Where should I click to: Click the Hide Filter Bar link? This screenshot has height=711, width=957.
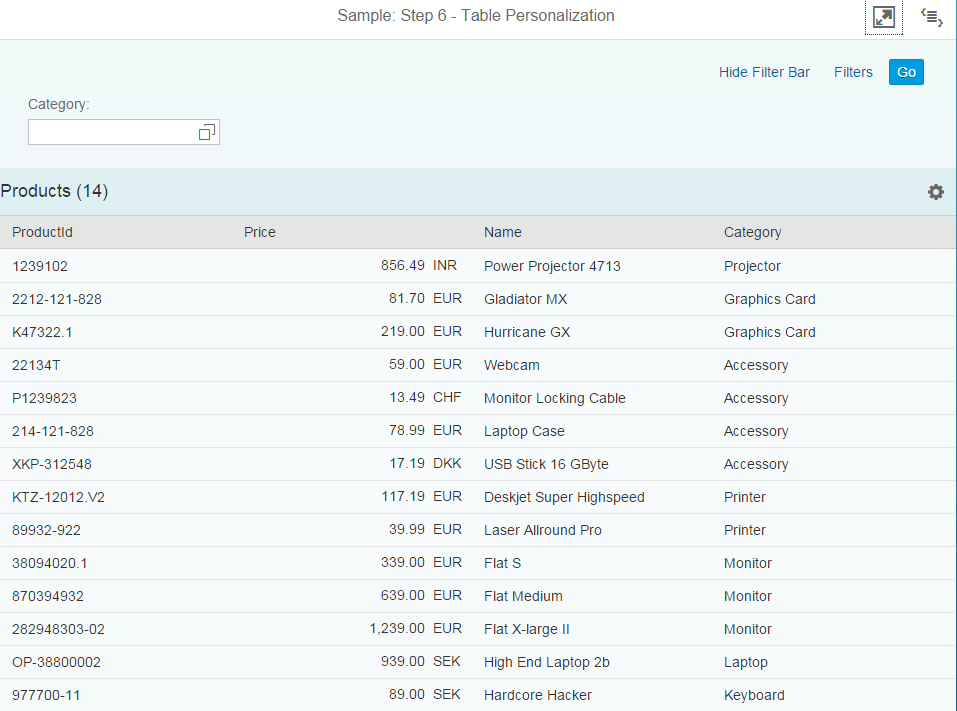pyautogui.click(x=764, y=72)
